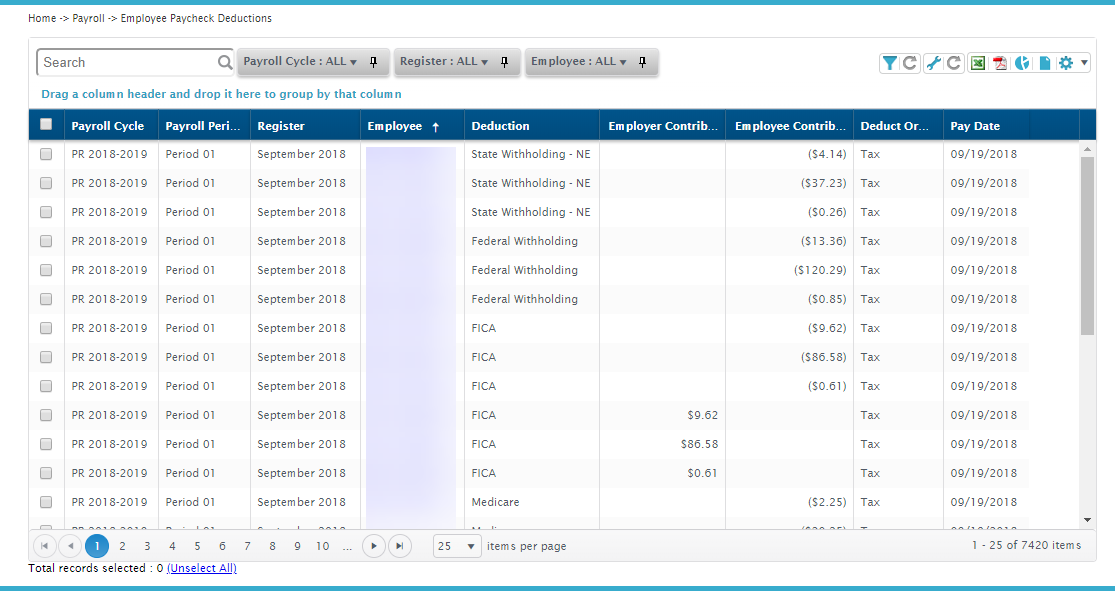Click the search magnifier icon

point(225,63)
